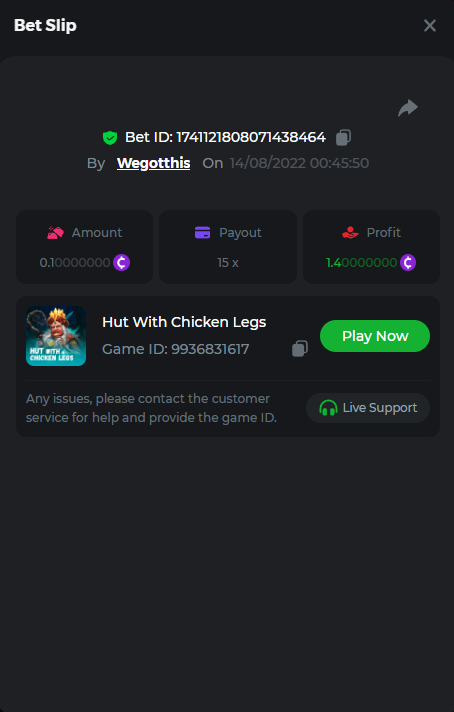454x712 pixels.
Task: Click the 1.40000000 profit amount
Action: (x=362, y=262)
